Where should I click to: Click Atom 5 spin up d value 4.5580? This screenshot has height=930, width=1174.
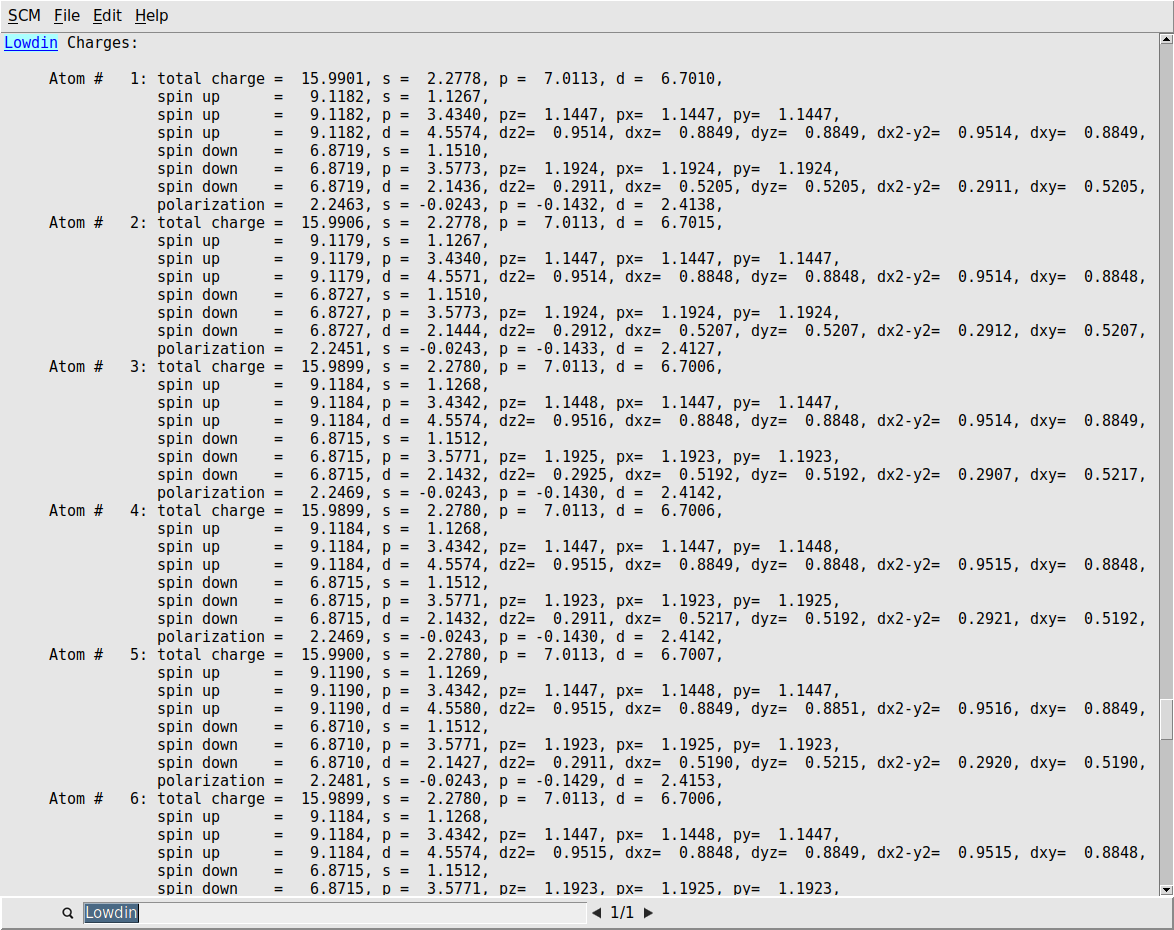tap(454, 708)
